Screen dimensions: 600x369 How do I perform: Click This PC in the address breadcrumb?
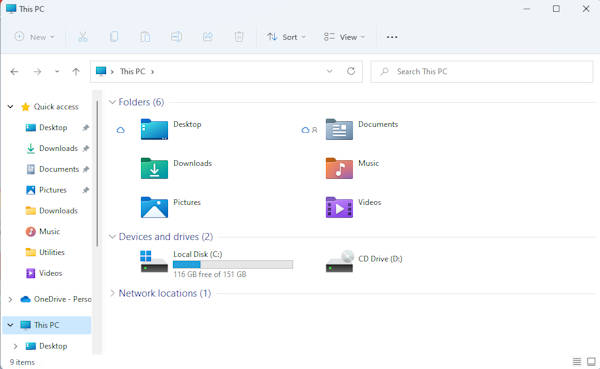click(132, 71)
